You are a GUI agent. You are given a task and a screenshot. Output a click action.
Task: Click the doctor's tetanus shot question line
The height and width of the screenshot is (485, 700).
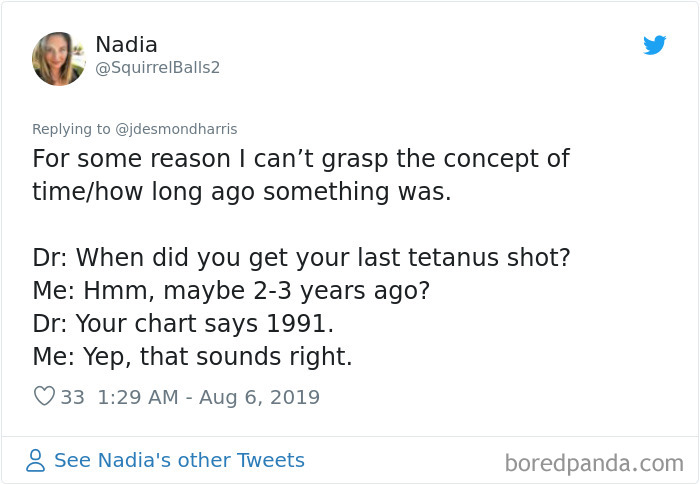301,257
